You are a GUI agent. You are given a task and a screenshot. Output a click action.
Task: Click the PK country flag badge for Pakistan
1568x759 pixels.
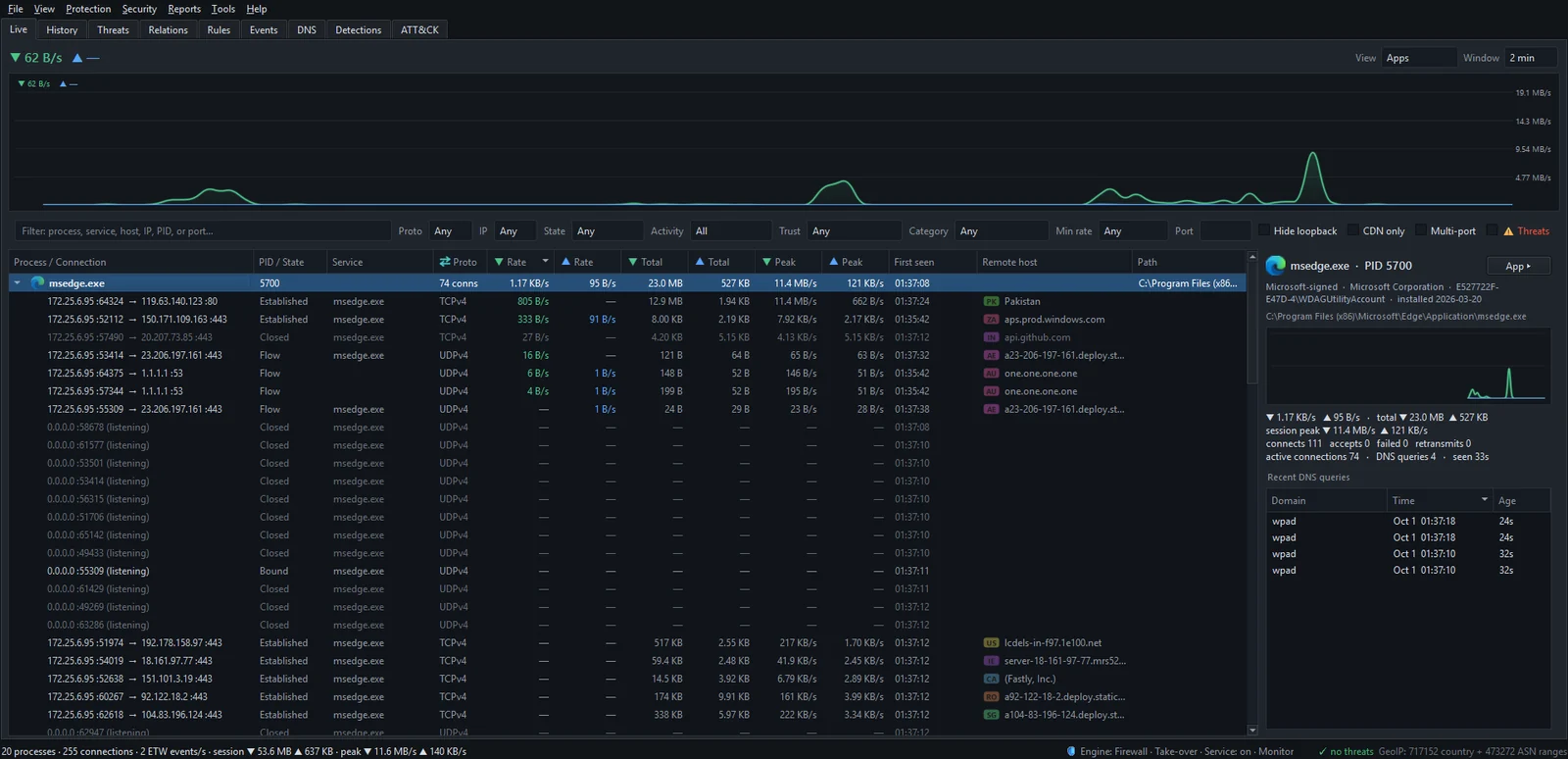[991, 301]
